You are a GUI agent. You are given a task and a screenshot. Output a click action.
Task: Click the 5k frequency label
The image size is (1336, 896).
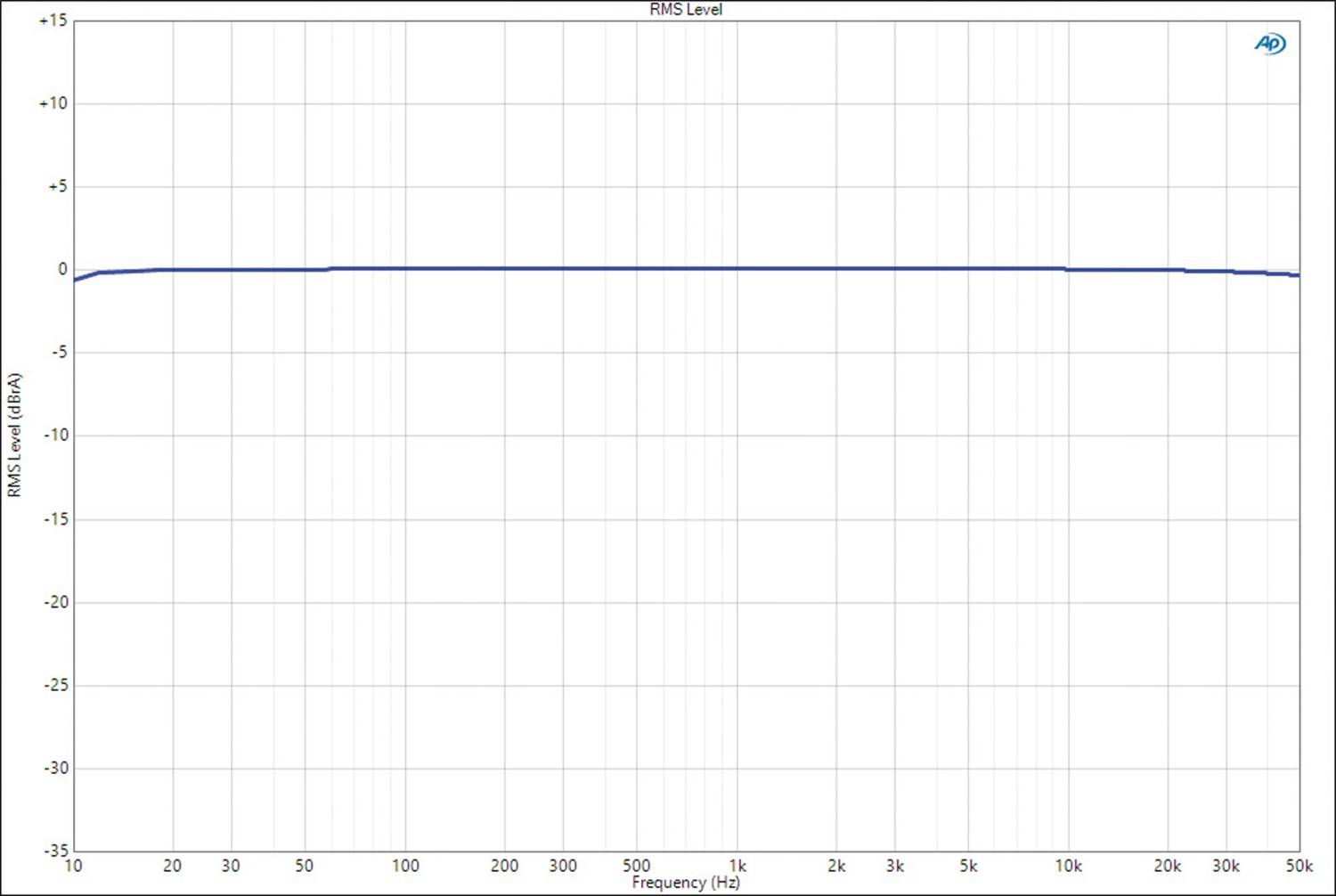point(968,866)
